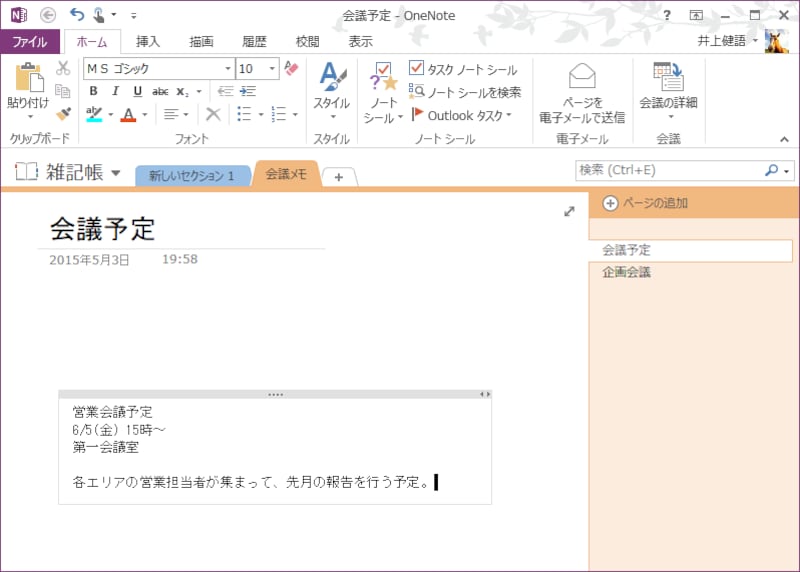This screenshot has width=800, height=572.
Task: Switch to the Insert (挿入) tab
Action: pyautogui.click(x=147, y=41)
